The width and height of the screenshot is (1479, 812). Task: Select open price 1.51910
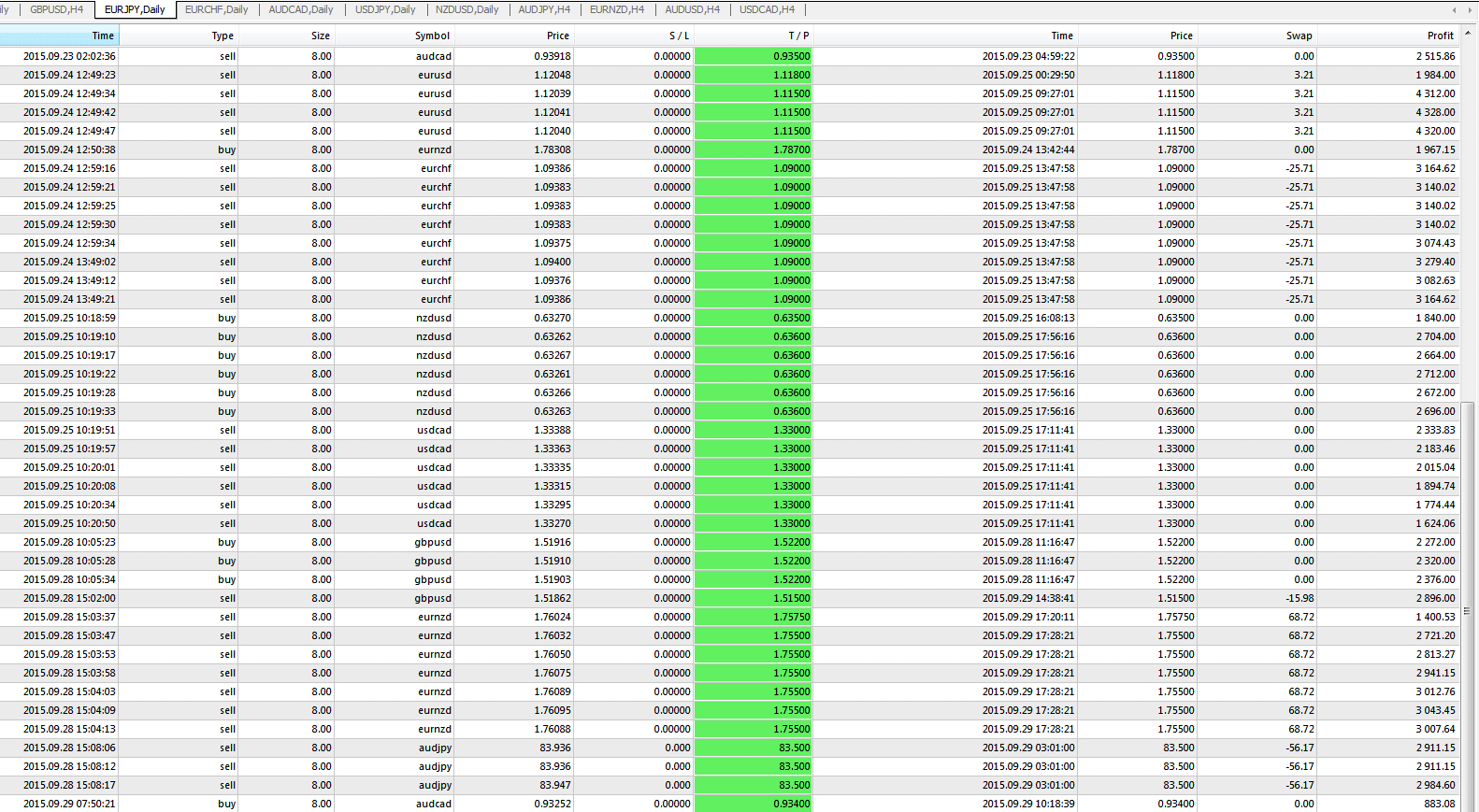point(553,561)
